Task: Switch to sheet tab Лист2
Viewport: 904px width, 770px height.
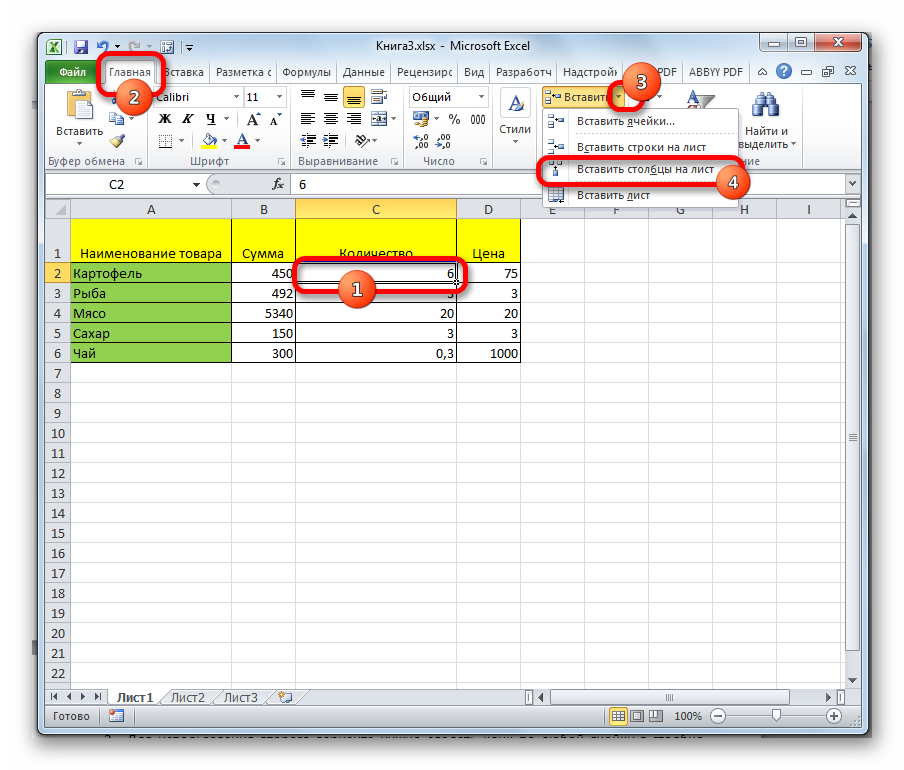Action: click(x=187, y=697)
